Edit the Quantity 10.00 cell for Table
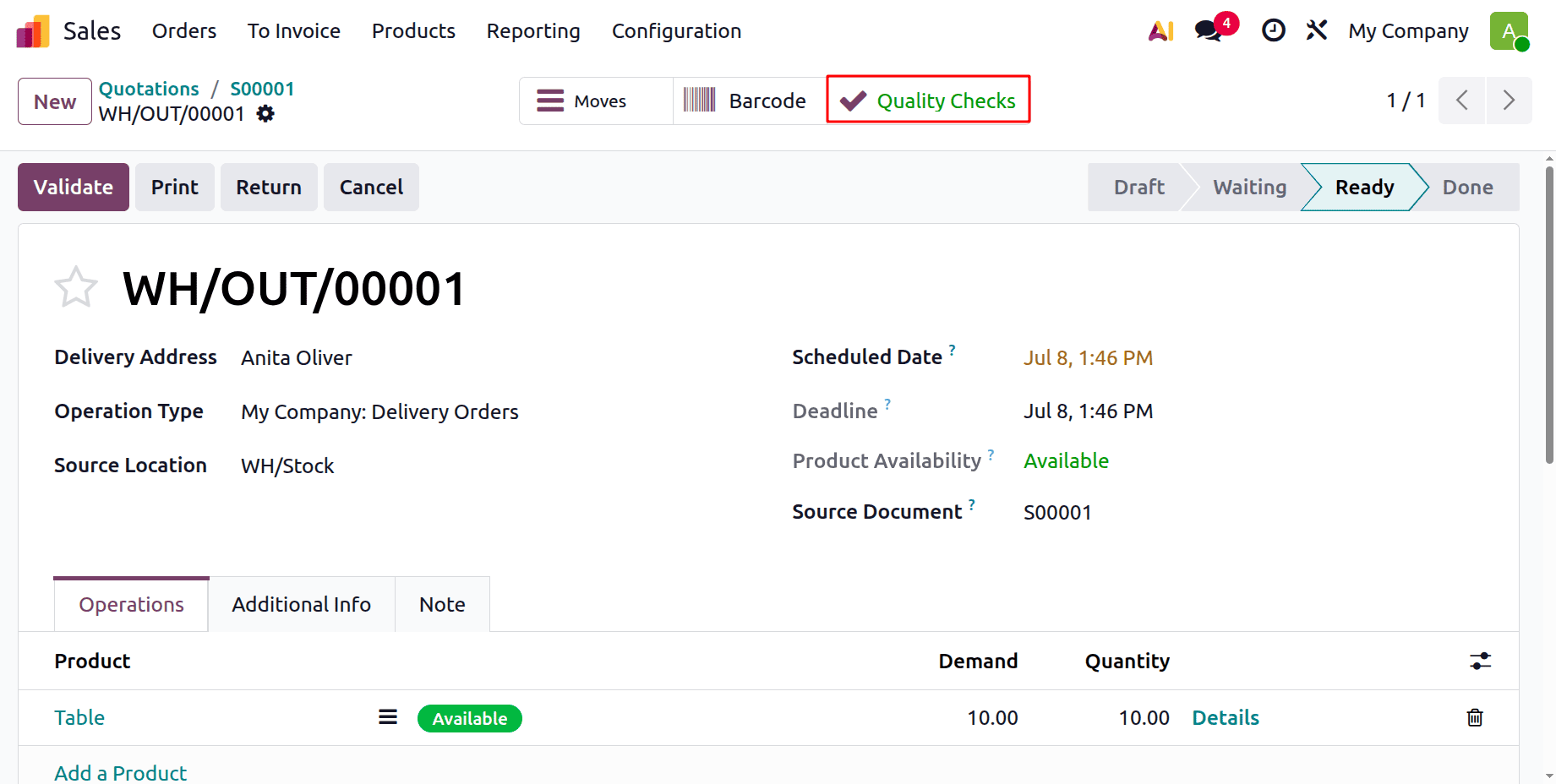This screenshot has height=784, width=1556. click(1144, 717)
